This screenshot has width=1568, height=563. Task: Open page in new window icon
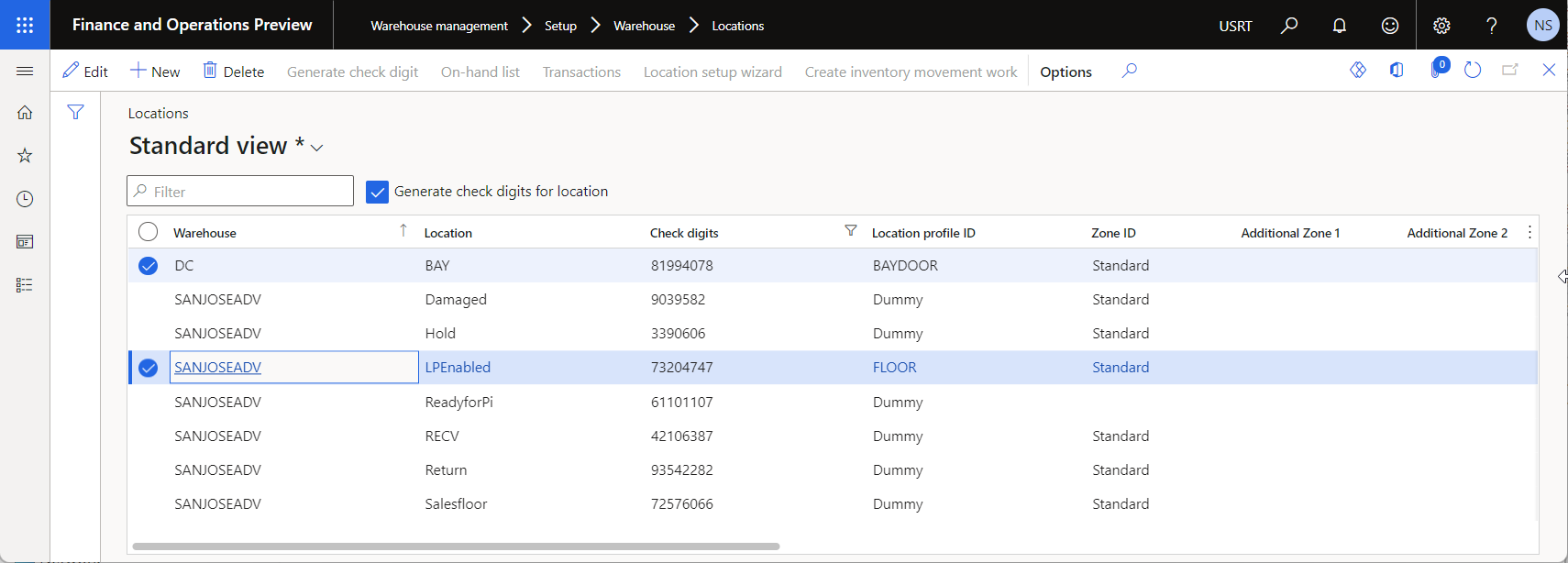pyautogui.click(x=1510, y=70)
